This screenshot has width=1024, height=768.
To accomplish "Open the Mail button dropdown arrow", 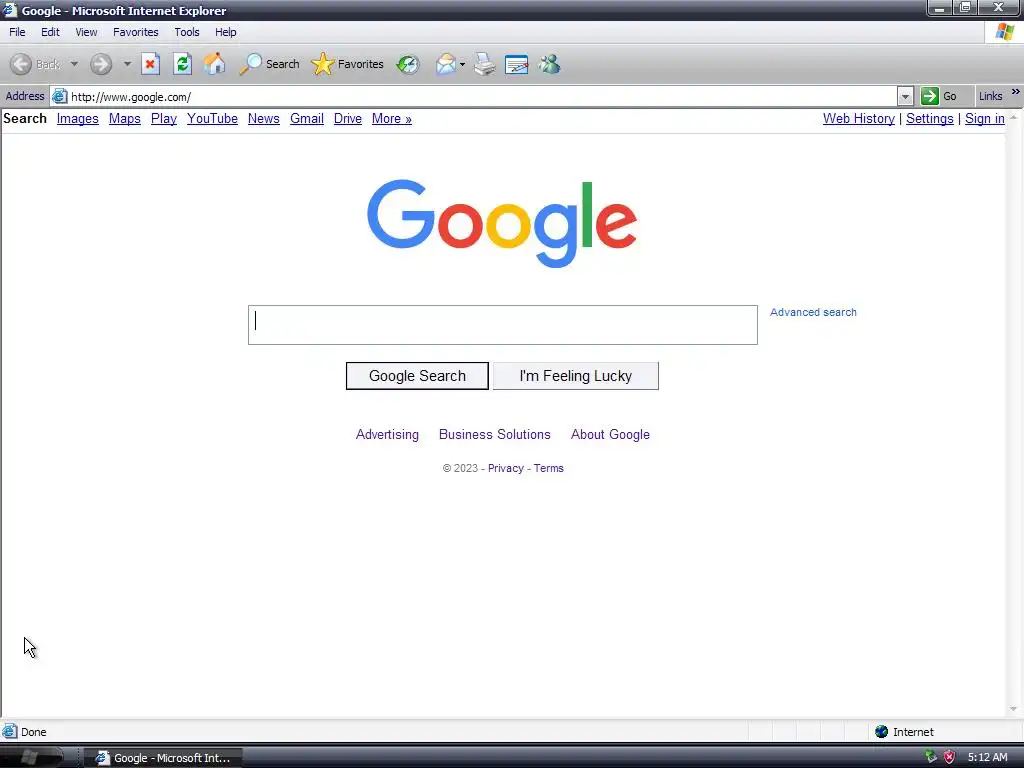I will tap(462, 64).
